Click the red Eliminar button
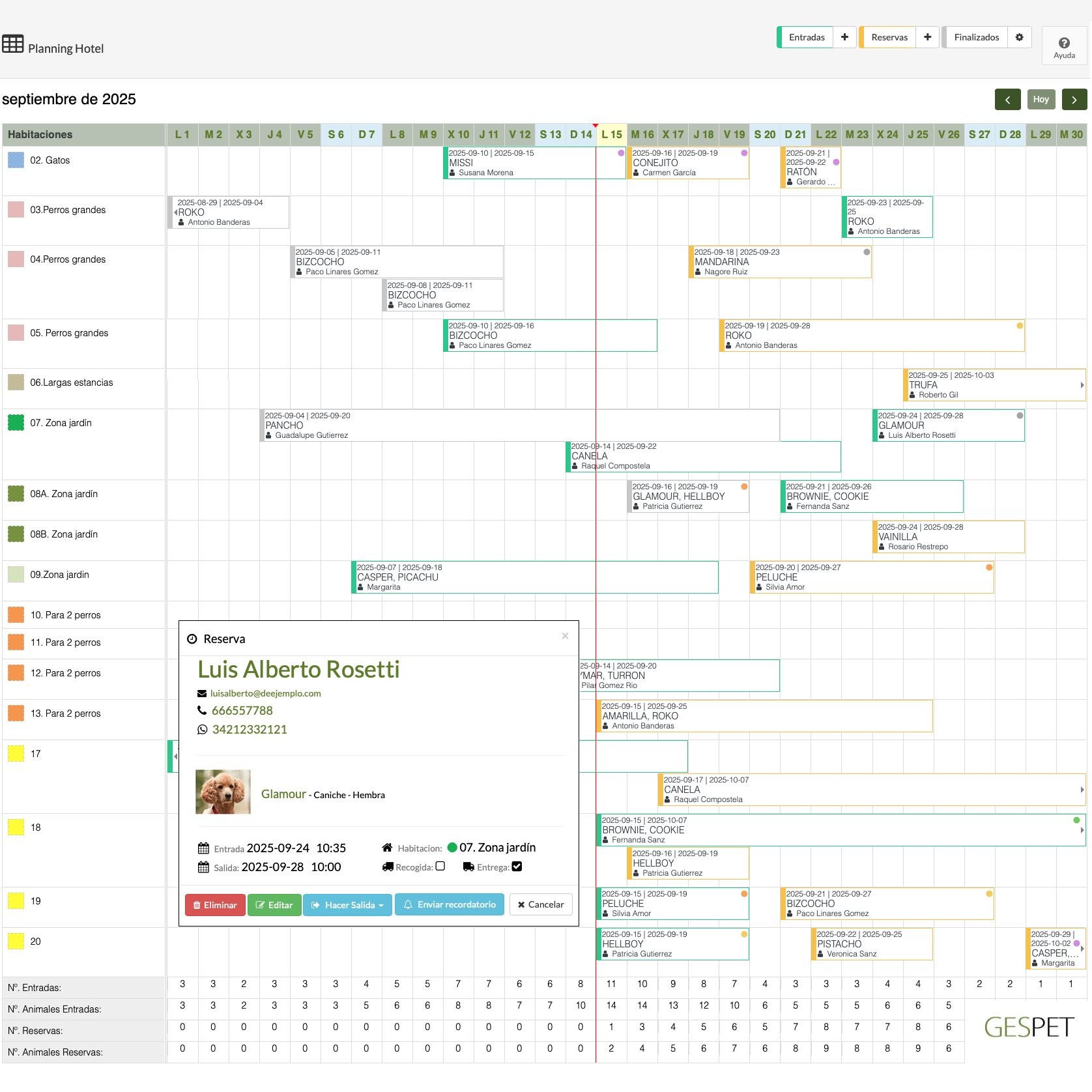 pyautogui.click(x=215, y=905)
